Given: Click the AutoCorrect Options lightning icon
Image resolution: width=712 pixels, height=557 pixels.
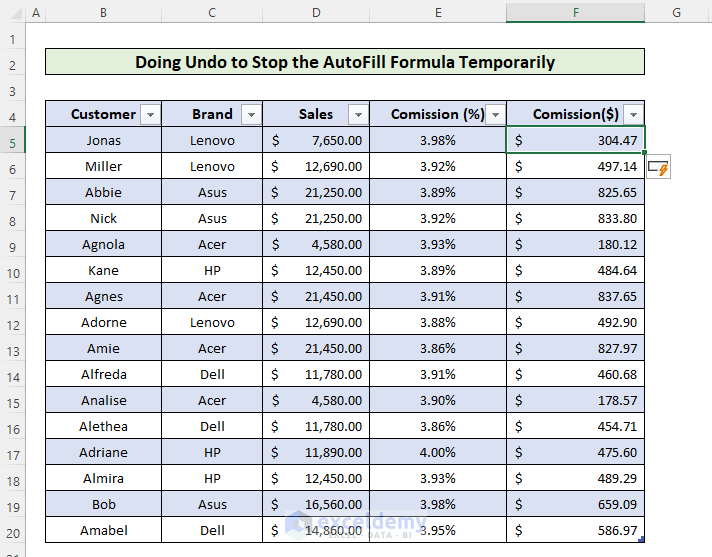Looking at the screenshot, I should point(658,168).
